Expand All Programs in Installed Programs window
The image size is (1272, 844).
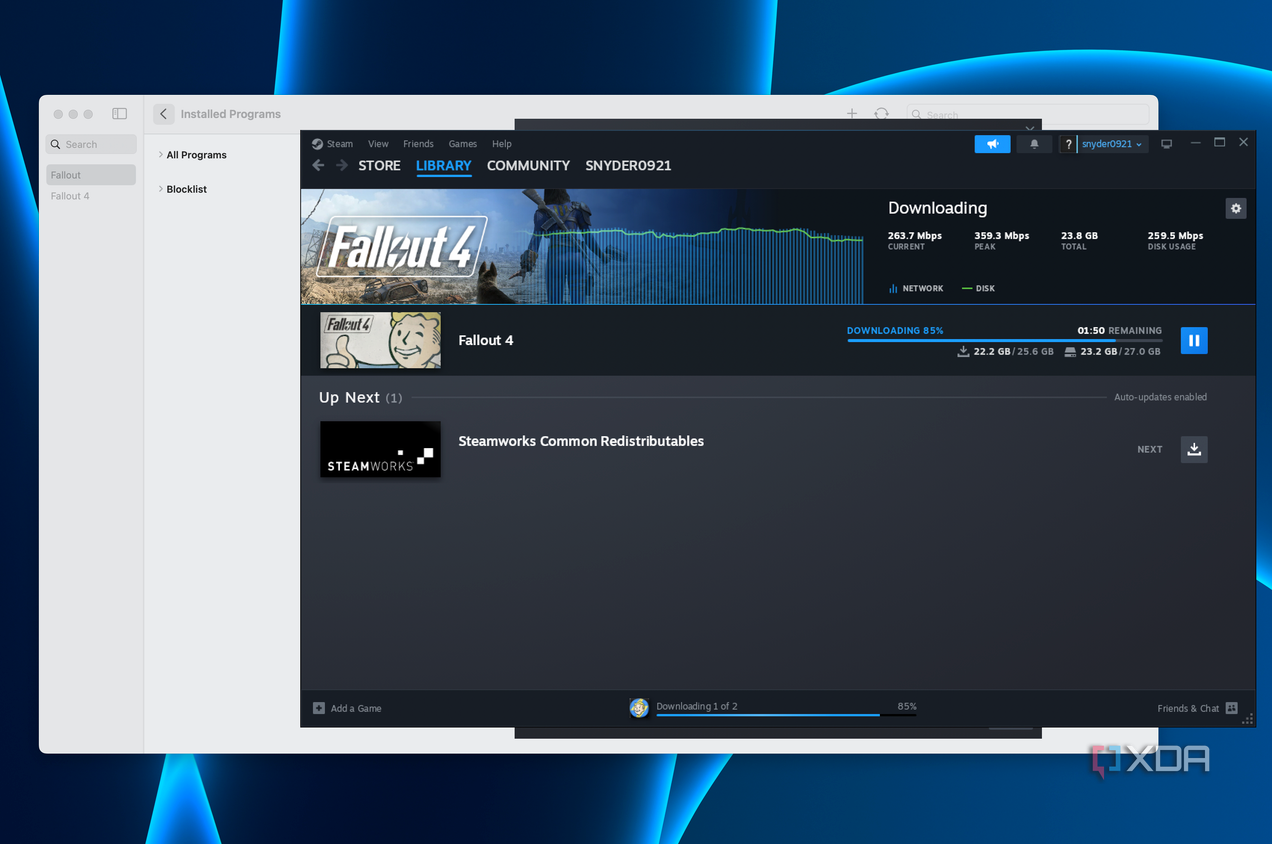pyautogui.click(x=161, y=155)
